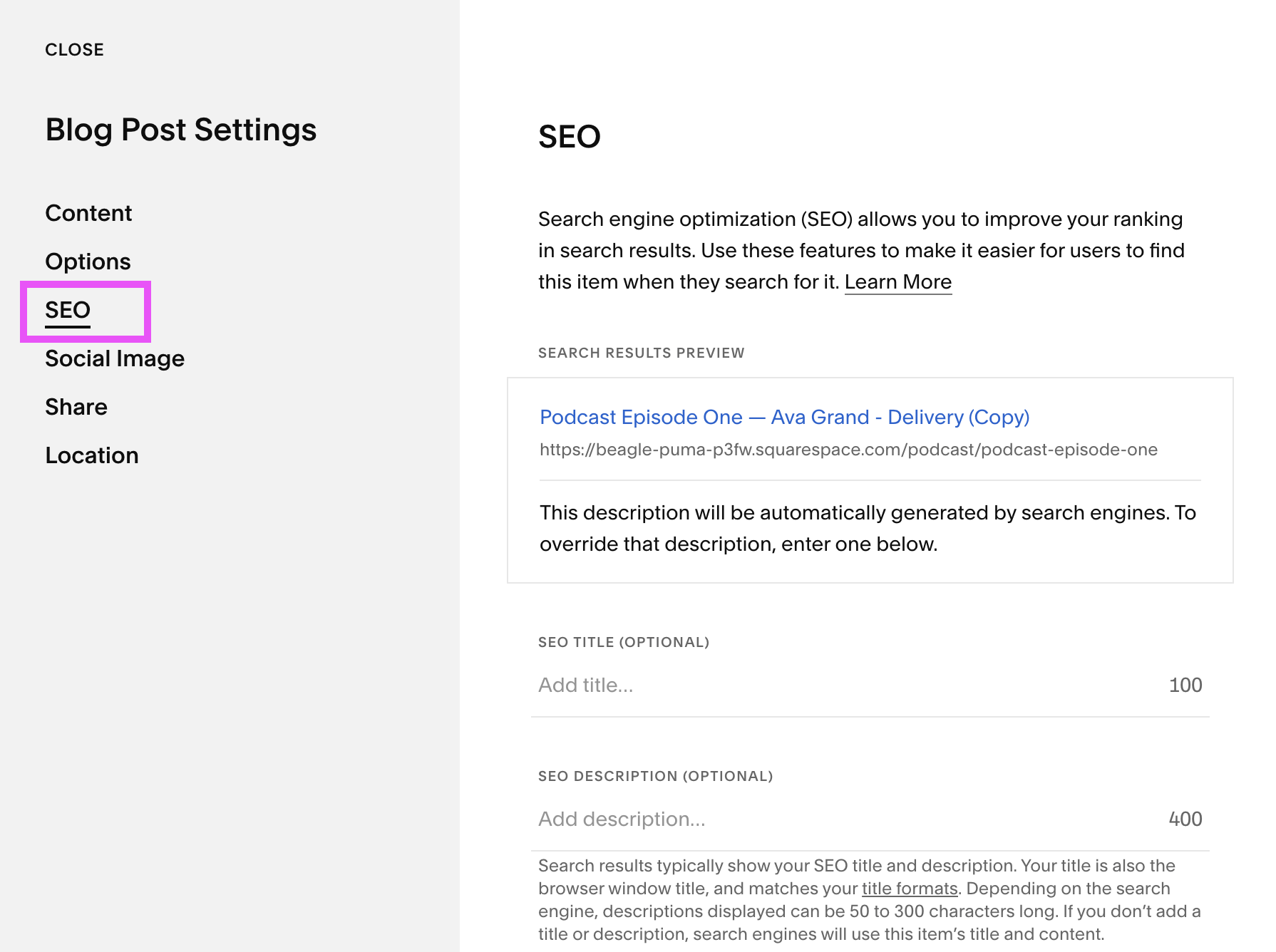Click the Podcast Episode One preview title

[784, 417]
